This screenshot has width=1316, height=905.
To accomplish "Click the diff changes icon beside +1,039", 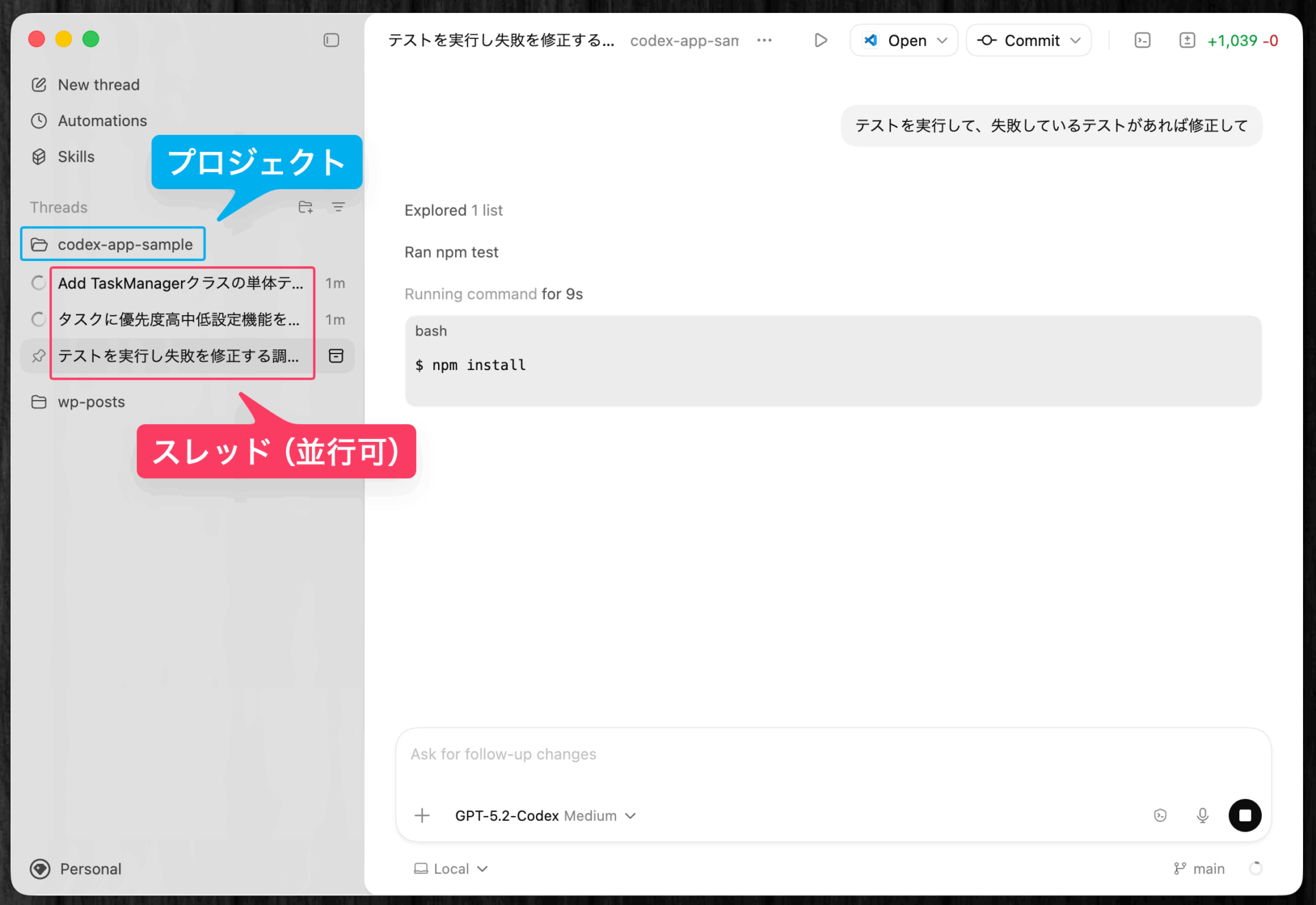I will (1189, 40).
